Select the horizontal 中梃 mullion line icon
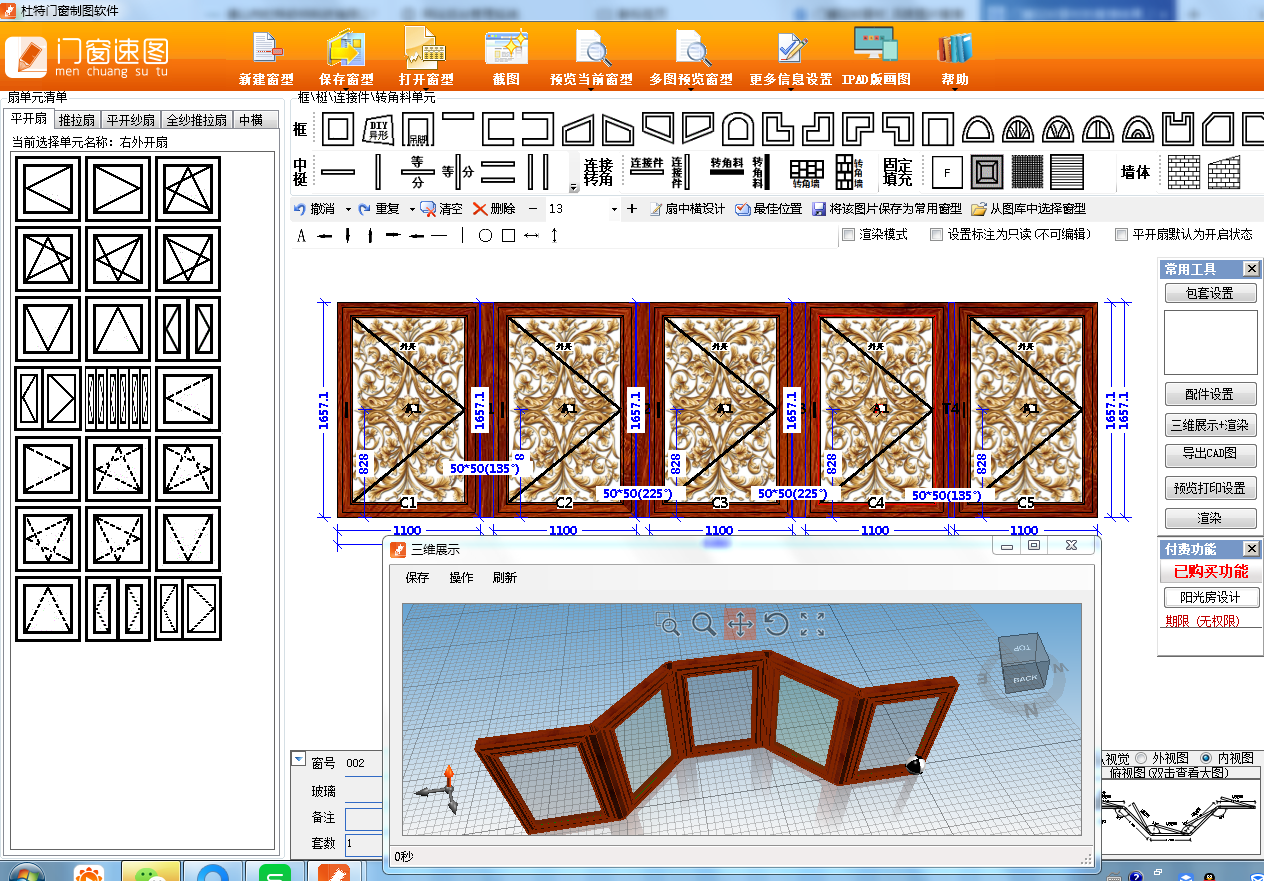This screenshot has height=881, width=1264. (x=337, y=172)
